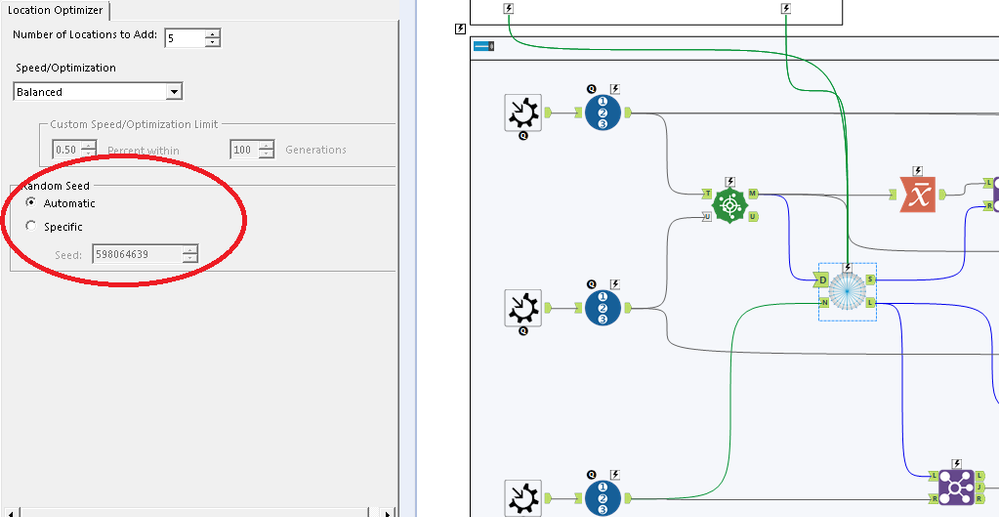The width and height of the screenshot is (999, 517).
Task: Click the Random Seed group label
Action: [55, 186]
